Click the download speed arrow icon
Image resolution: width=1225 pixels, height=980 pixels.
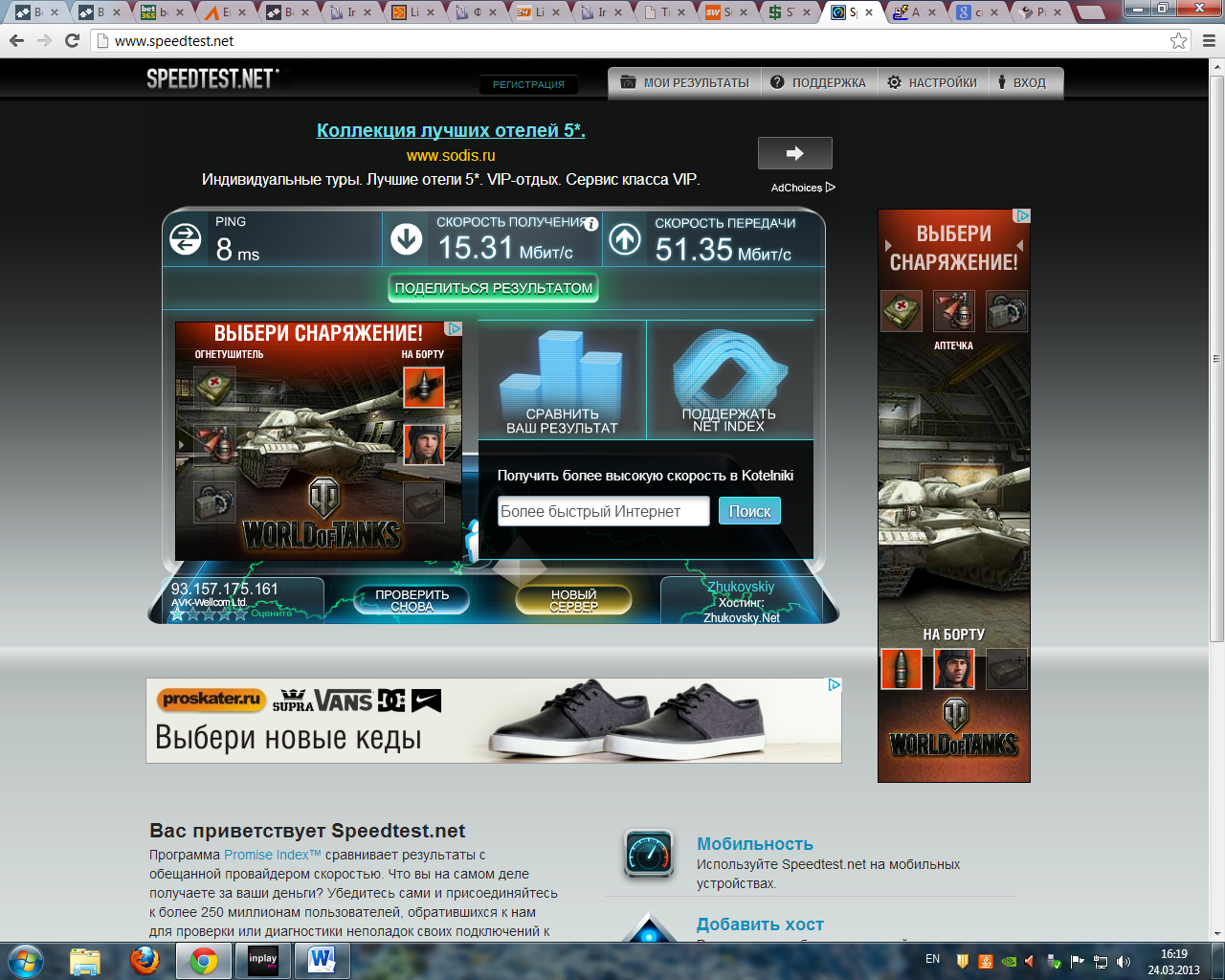pos(407,239)
